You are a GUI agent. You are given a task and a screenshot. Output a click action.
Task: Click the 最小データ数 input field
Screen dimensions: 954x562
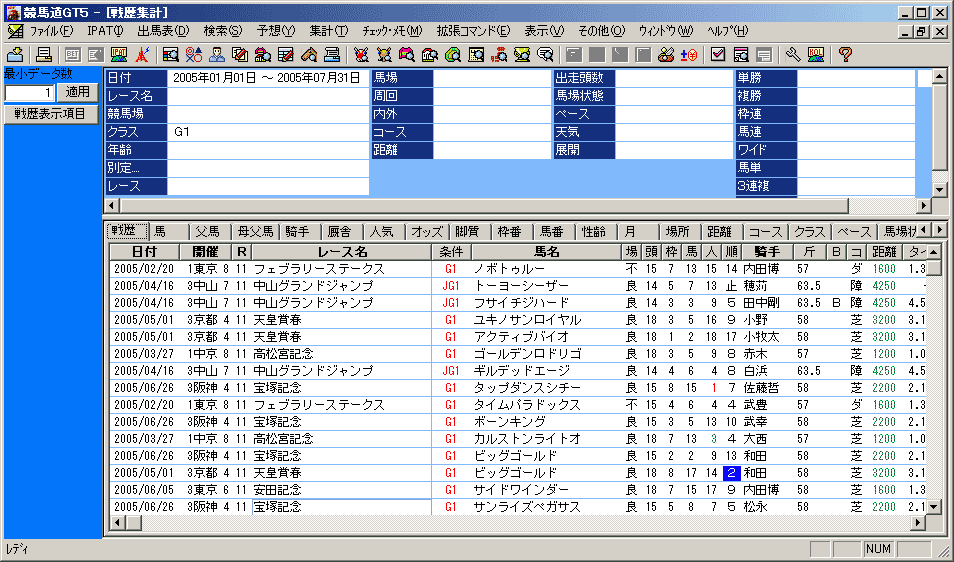coord(29,92)
